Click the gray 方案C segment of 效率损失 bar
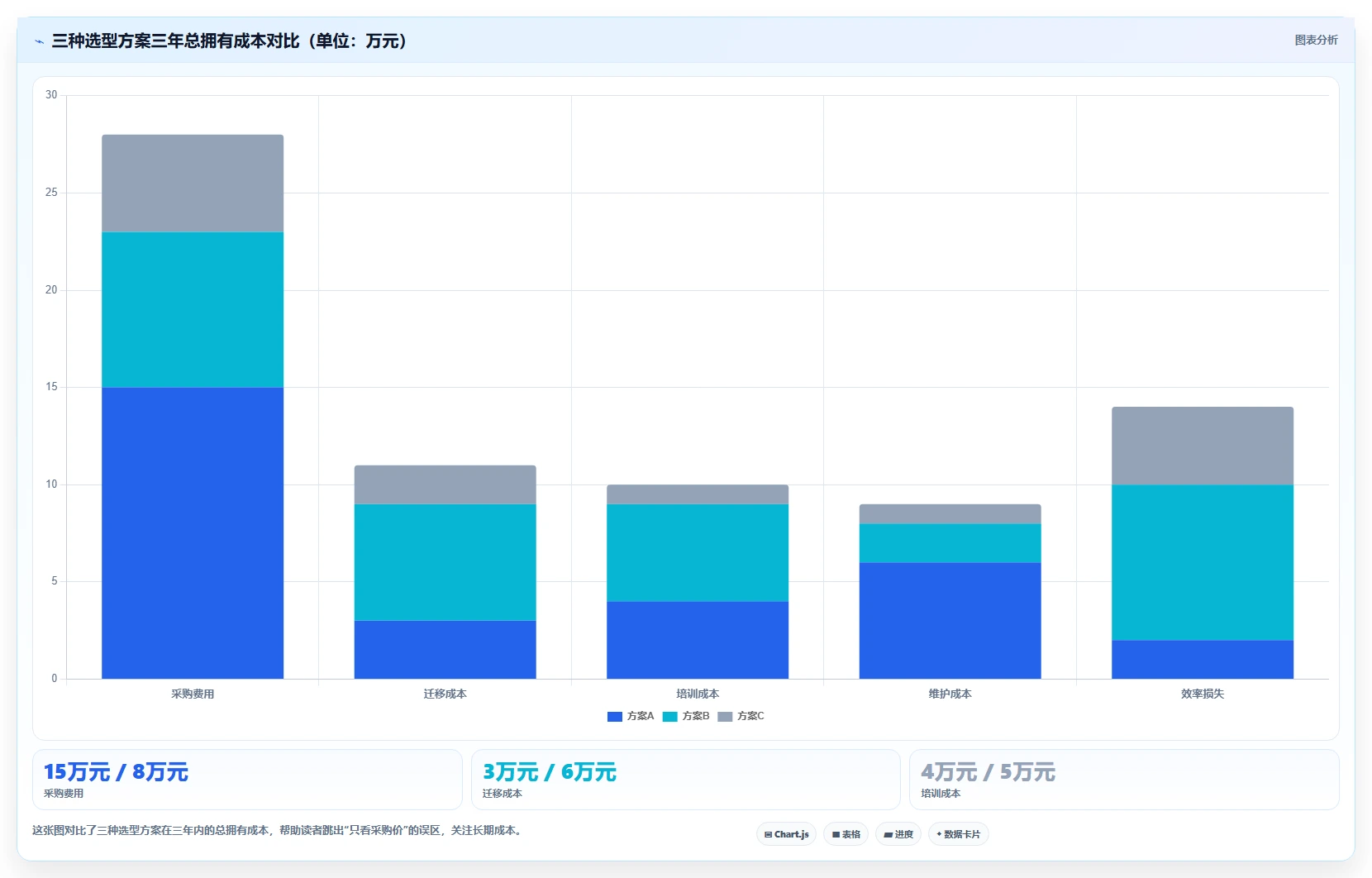Screen dimensions: 1372x878 point(1203,446)
